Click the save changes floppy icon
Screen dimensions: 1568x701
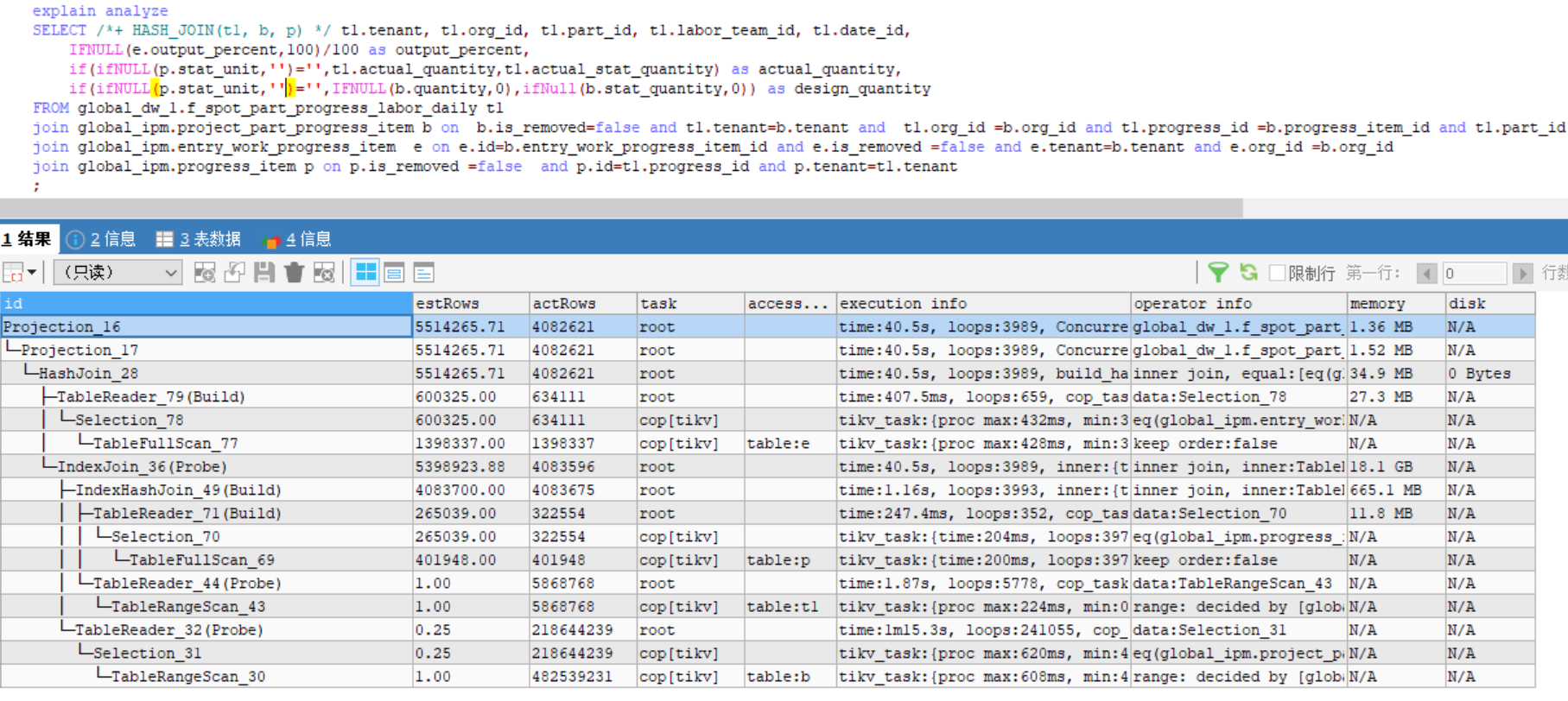(264, 273)
